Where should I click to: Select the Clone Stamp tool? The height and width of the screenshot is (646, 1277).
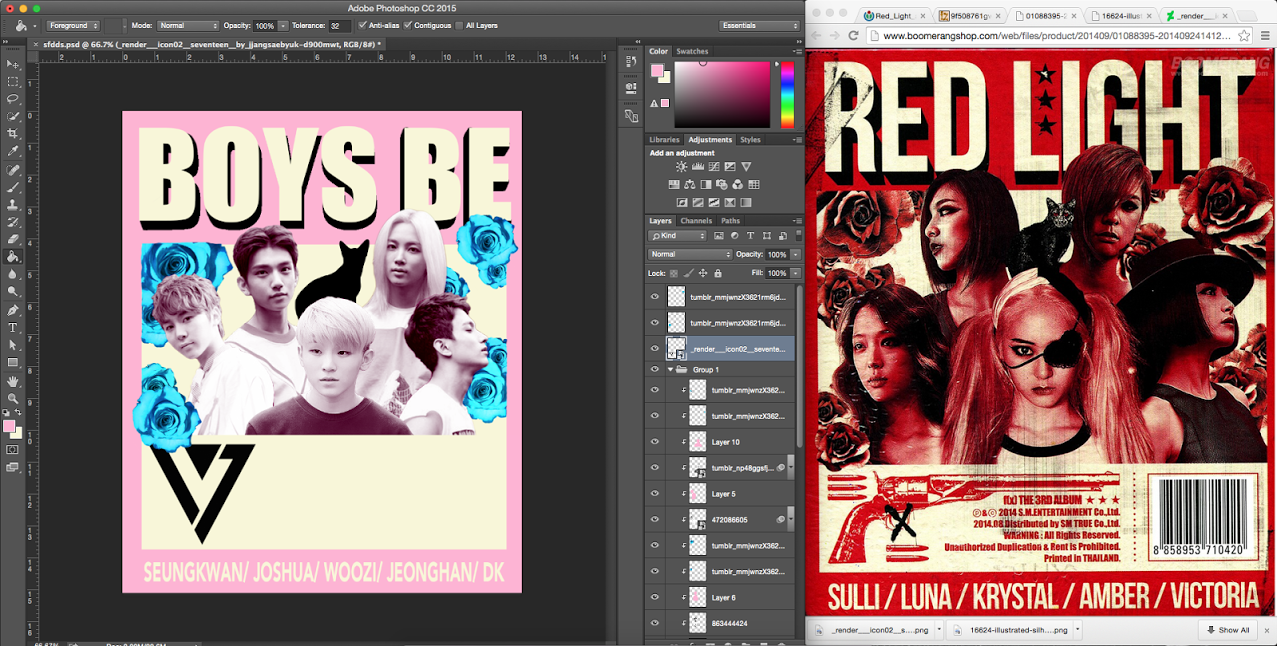(x=13, y=204)
